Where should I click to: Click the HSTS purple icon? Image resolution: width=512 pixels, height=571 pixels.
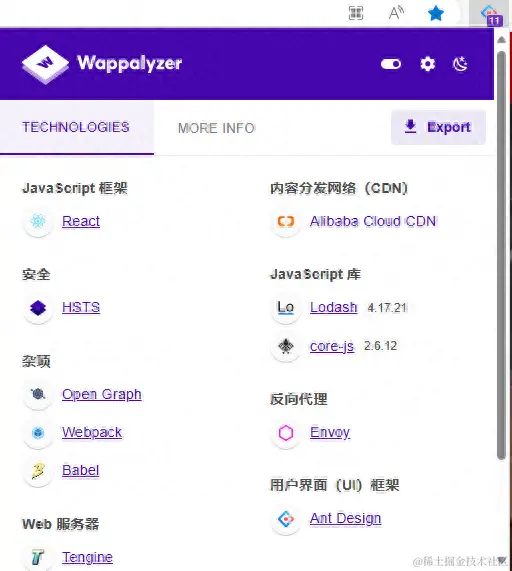click(38, 308)
